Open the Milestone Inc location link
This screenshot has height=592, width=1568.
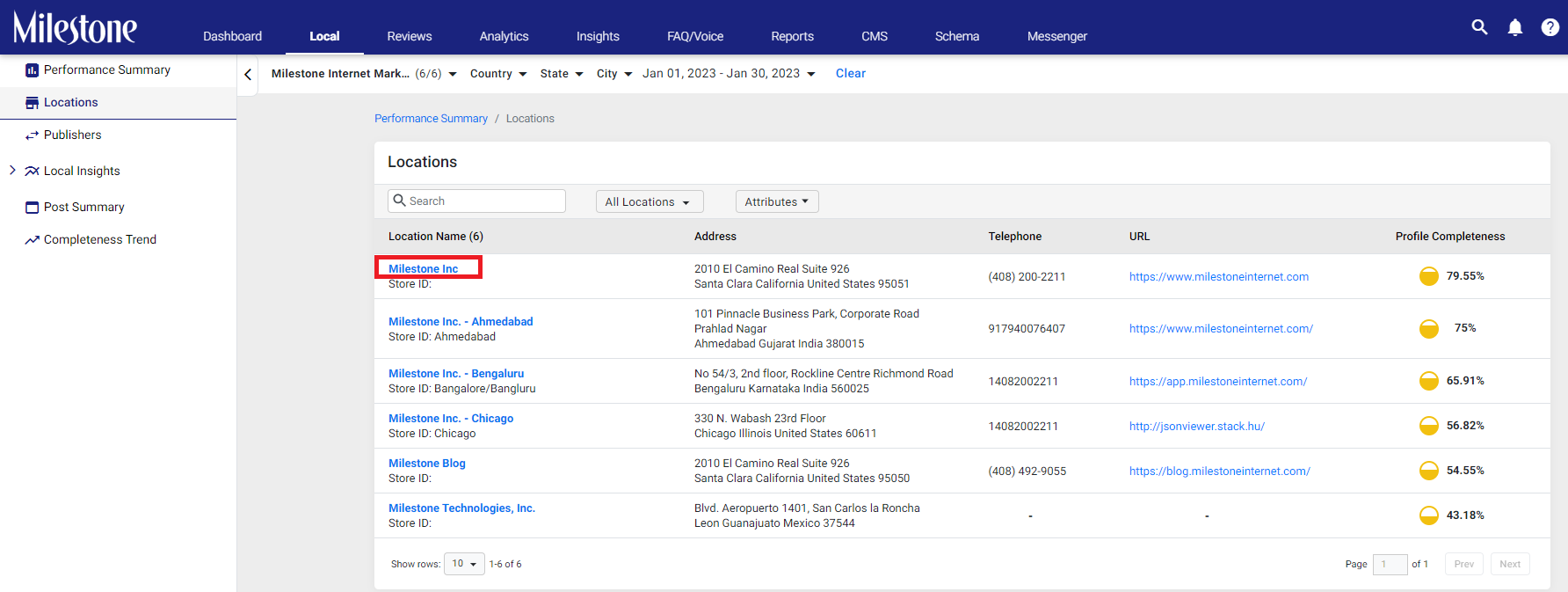(424, 269)
